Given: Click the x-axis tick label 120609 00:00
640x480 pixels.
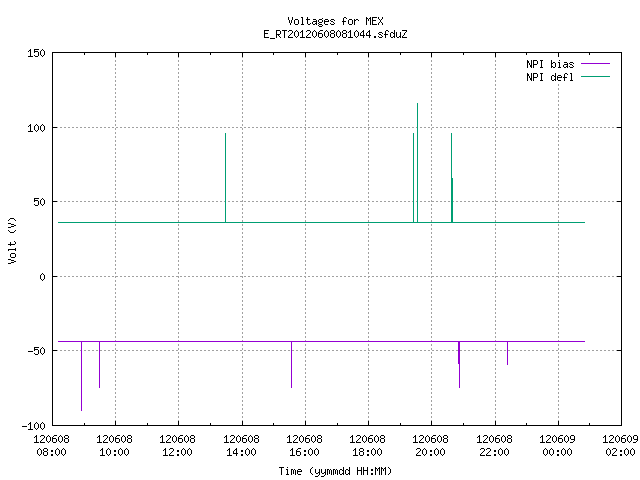Looking at the screenshot, I should 558,446.
